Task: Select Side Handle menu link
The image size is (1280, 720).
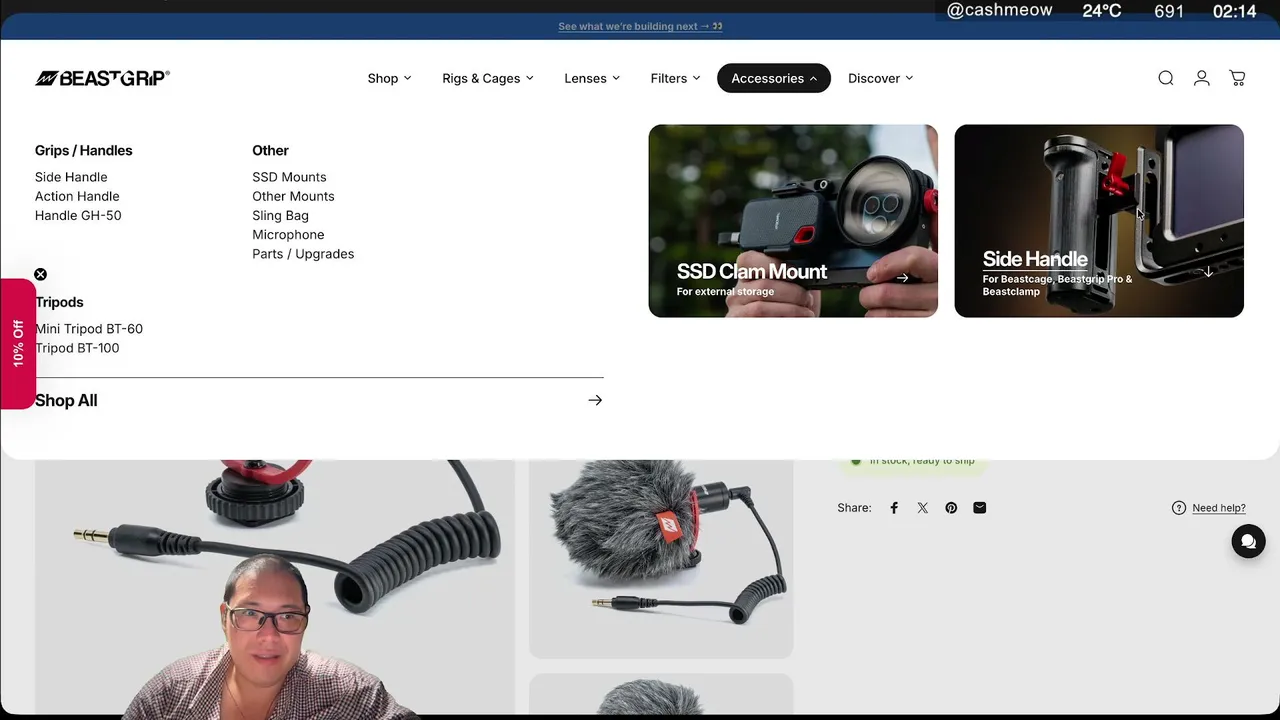Action: click(x=71, y=177)
